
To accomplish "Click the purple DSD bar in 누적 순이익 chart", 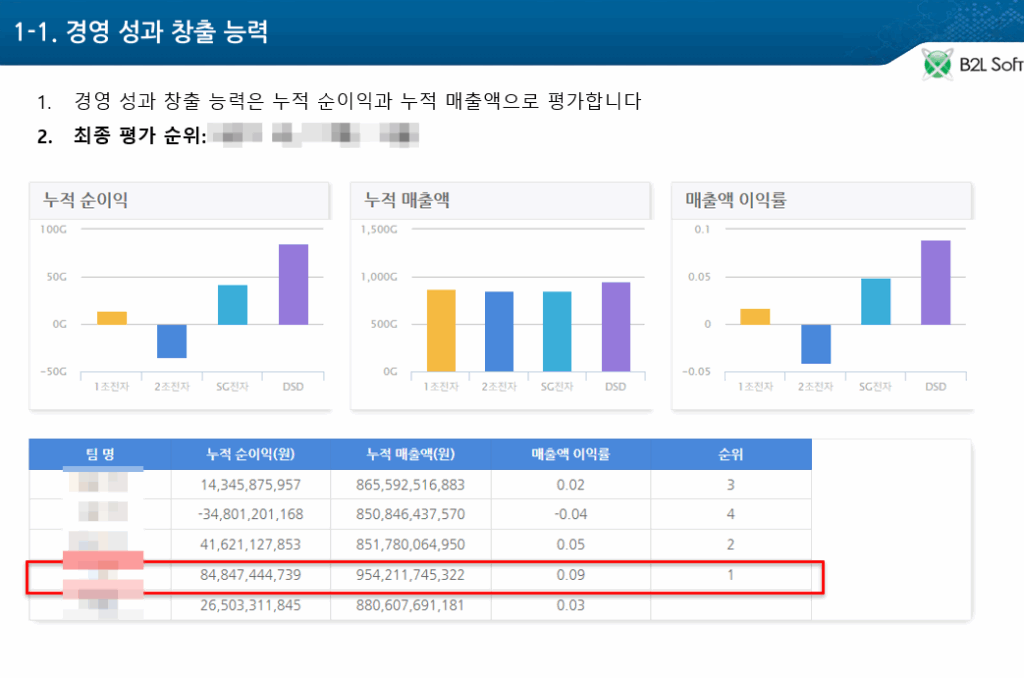I will 293,284.
